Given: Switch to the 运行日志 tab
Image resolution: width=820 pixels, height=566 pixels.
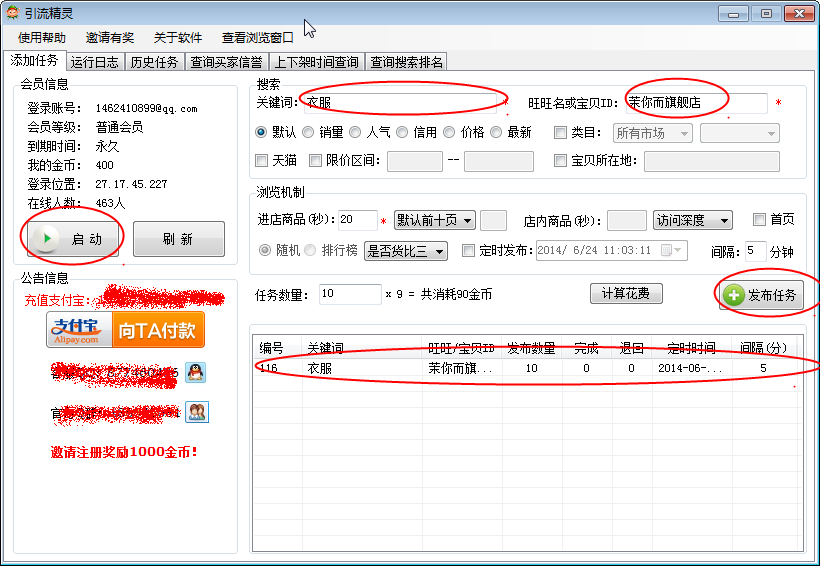Looking at the screenshot, I should [x=95, y=62].
